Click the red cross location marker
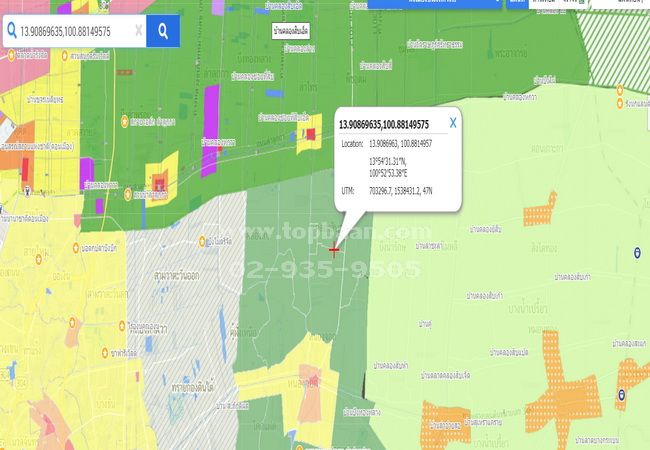This screenshot has height=450, width=650. click(x=334, y=249)
